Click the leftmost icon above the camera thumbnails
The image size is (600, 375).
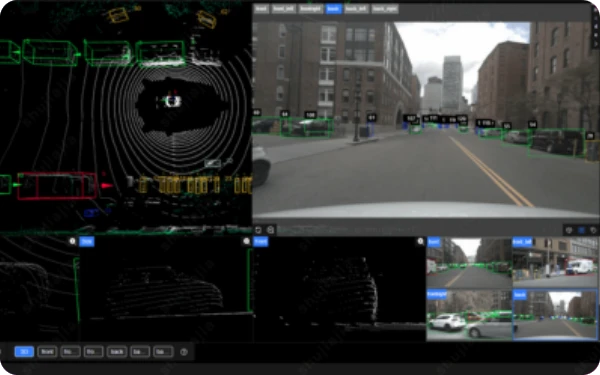tap(569, 230)
